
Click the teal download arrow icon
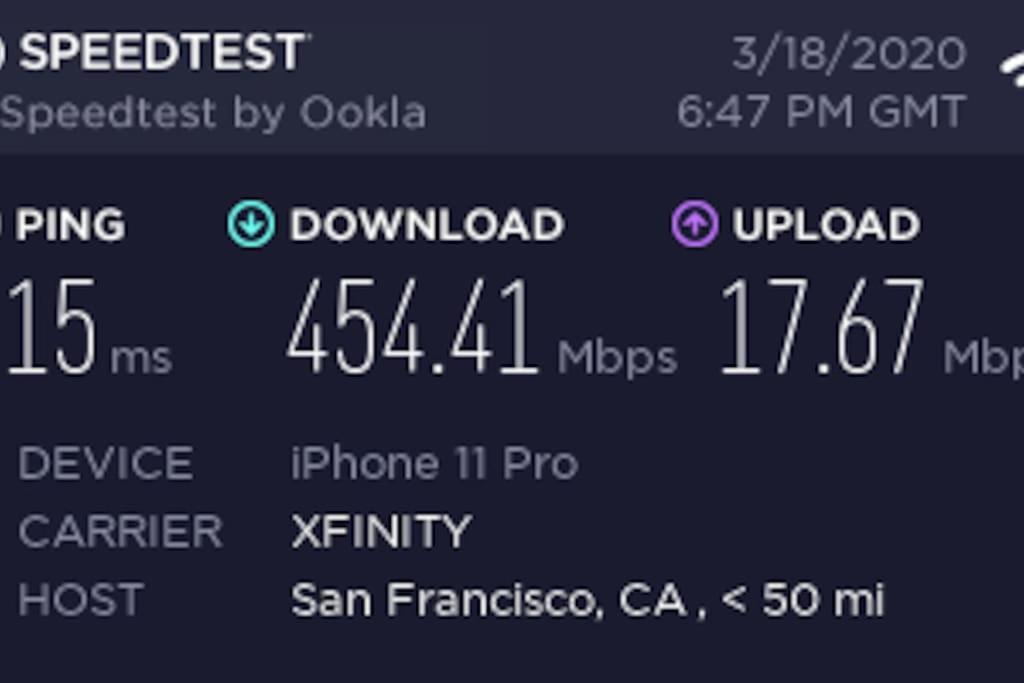pyautogui.click(x=251, y=224)
